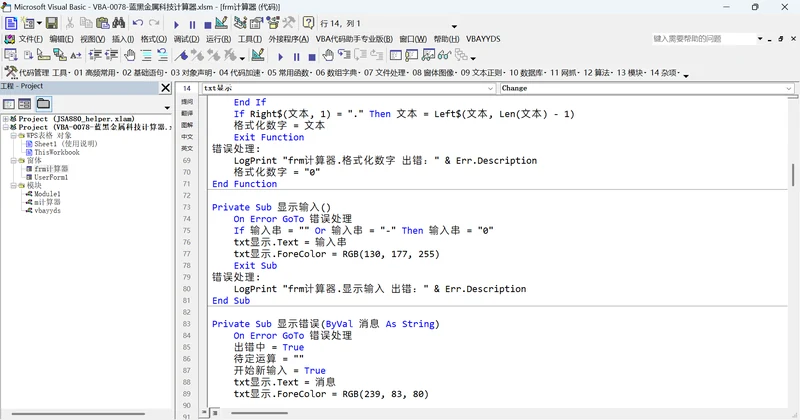The image size is (800, 420).
Task: Open the 文件(F) menu
Action: [x=30, y=39]
